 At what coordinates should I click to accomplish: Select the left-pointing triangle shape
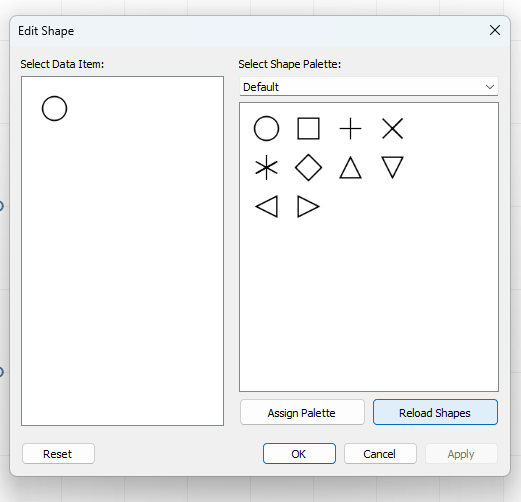tap(266, 207)
